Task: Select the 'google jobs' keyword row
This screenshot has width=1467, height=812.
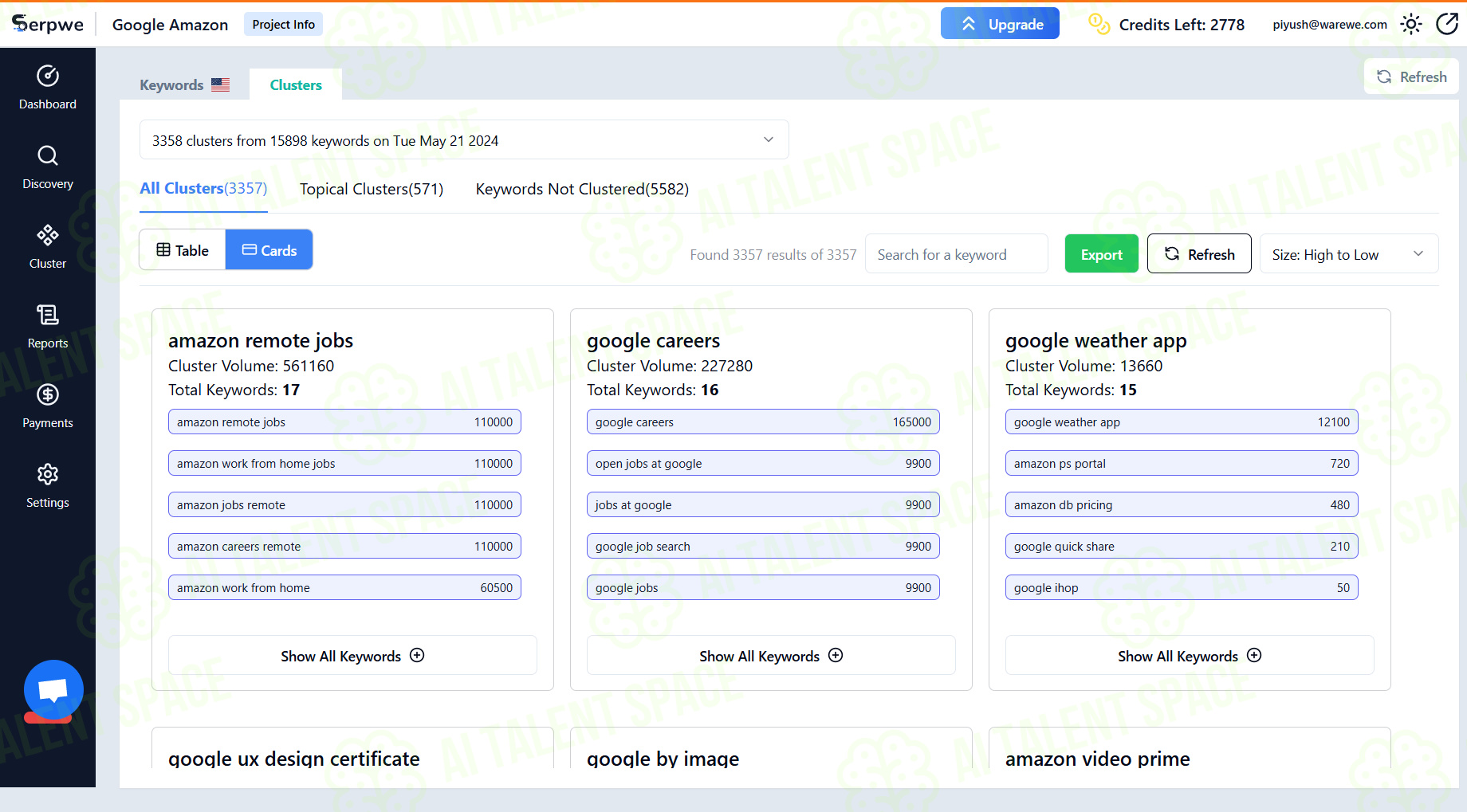Action: (x=763, y=587)
